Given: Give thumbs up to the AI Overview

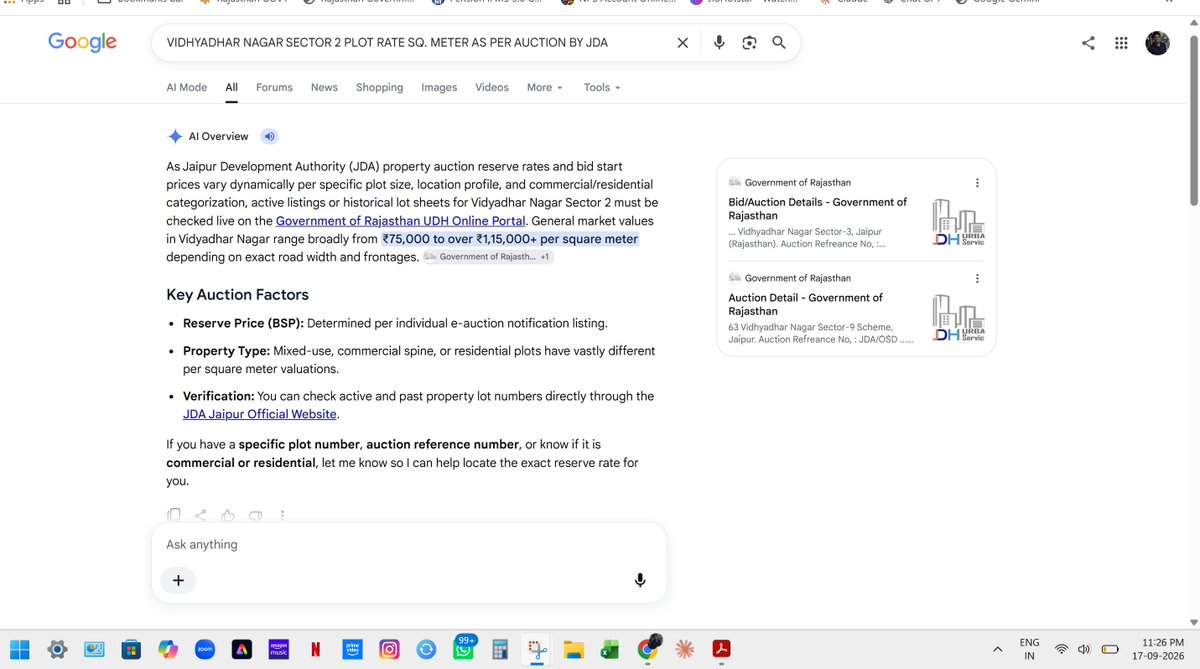Looking at the screenshot, I should click(228, 515).
